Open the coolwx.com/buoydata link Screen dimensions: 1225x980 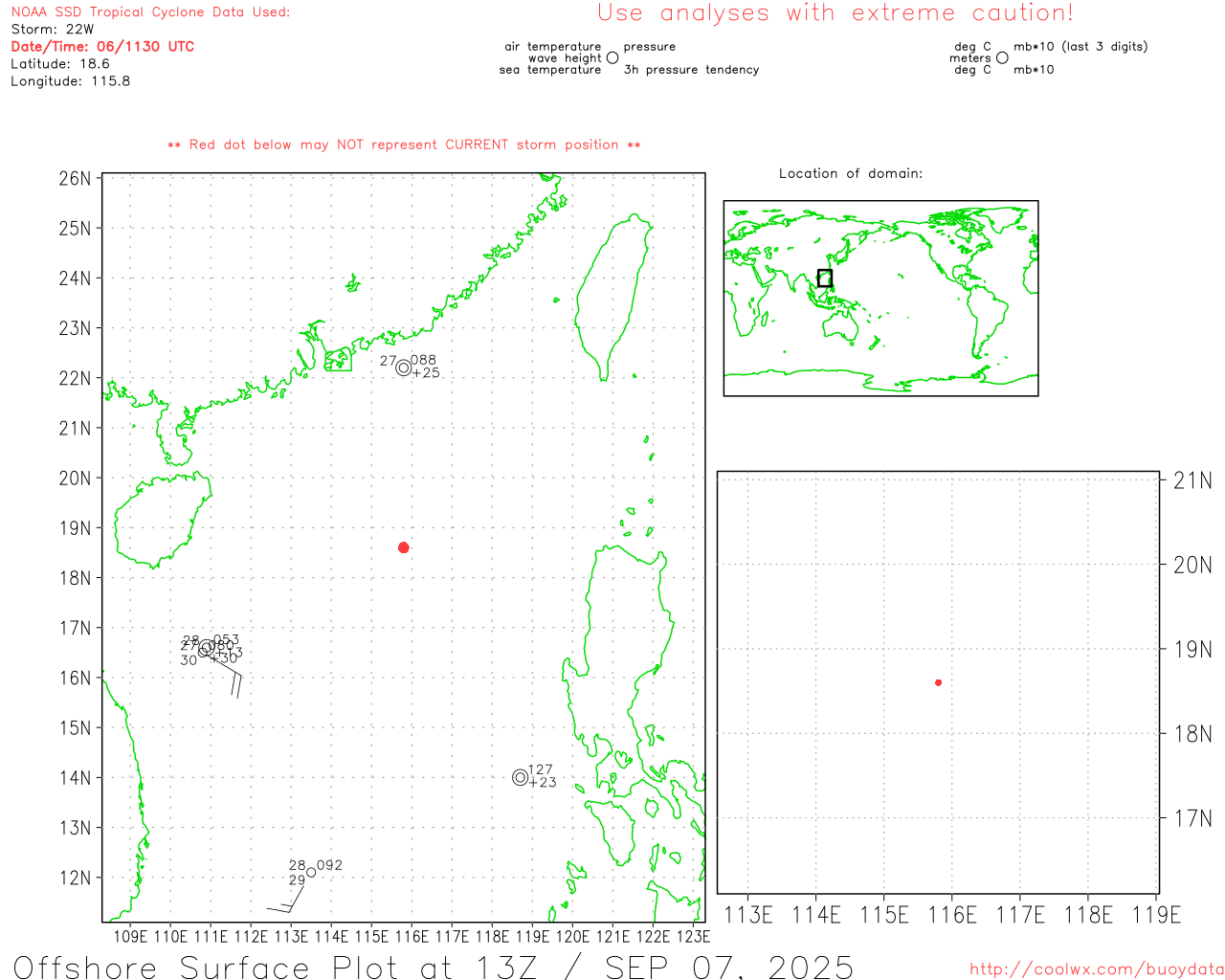pyautogui.click(x=1097, y=969)
